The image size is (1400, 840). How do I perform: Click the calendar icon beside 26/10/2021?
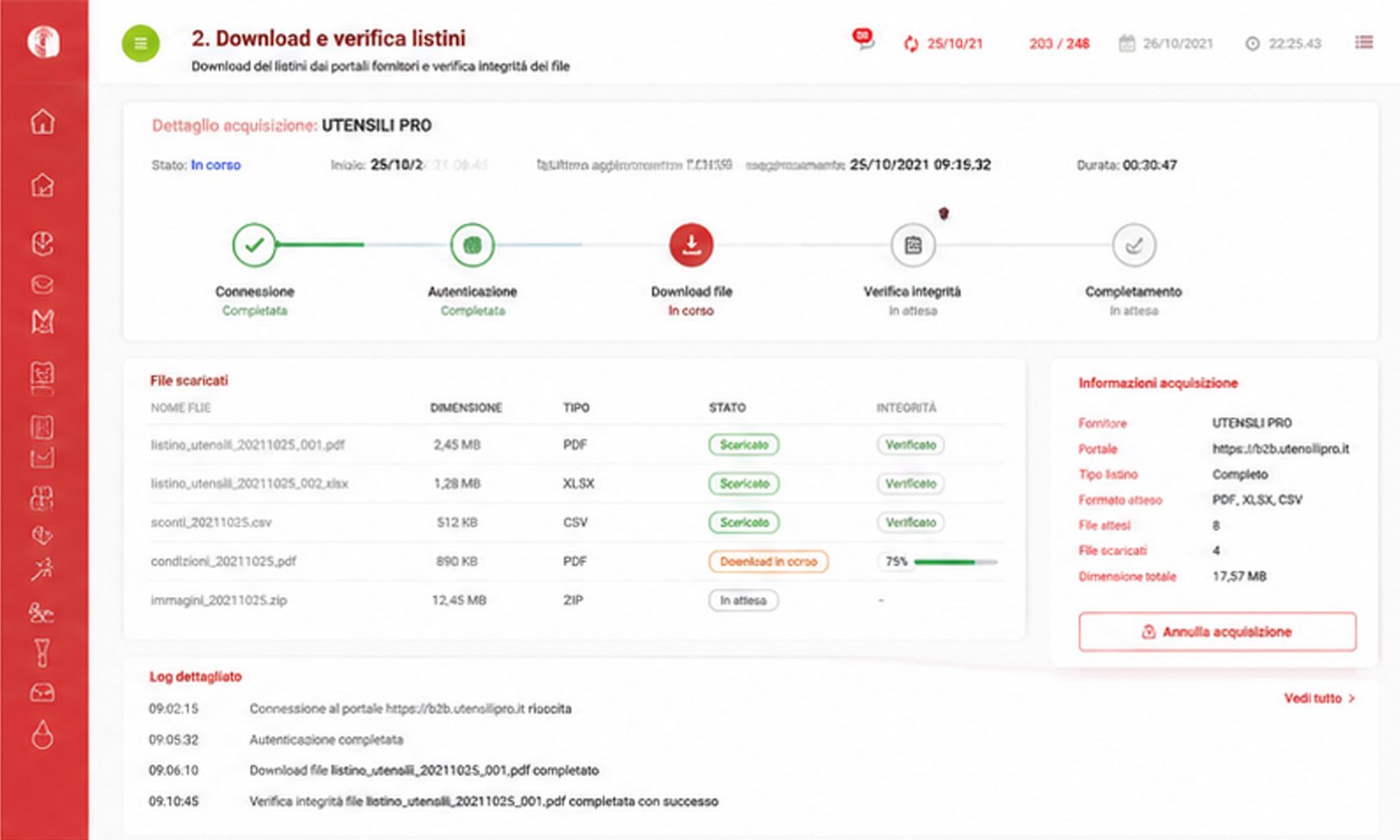pos(1127,43)
